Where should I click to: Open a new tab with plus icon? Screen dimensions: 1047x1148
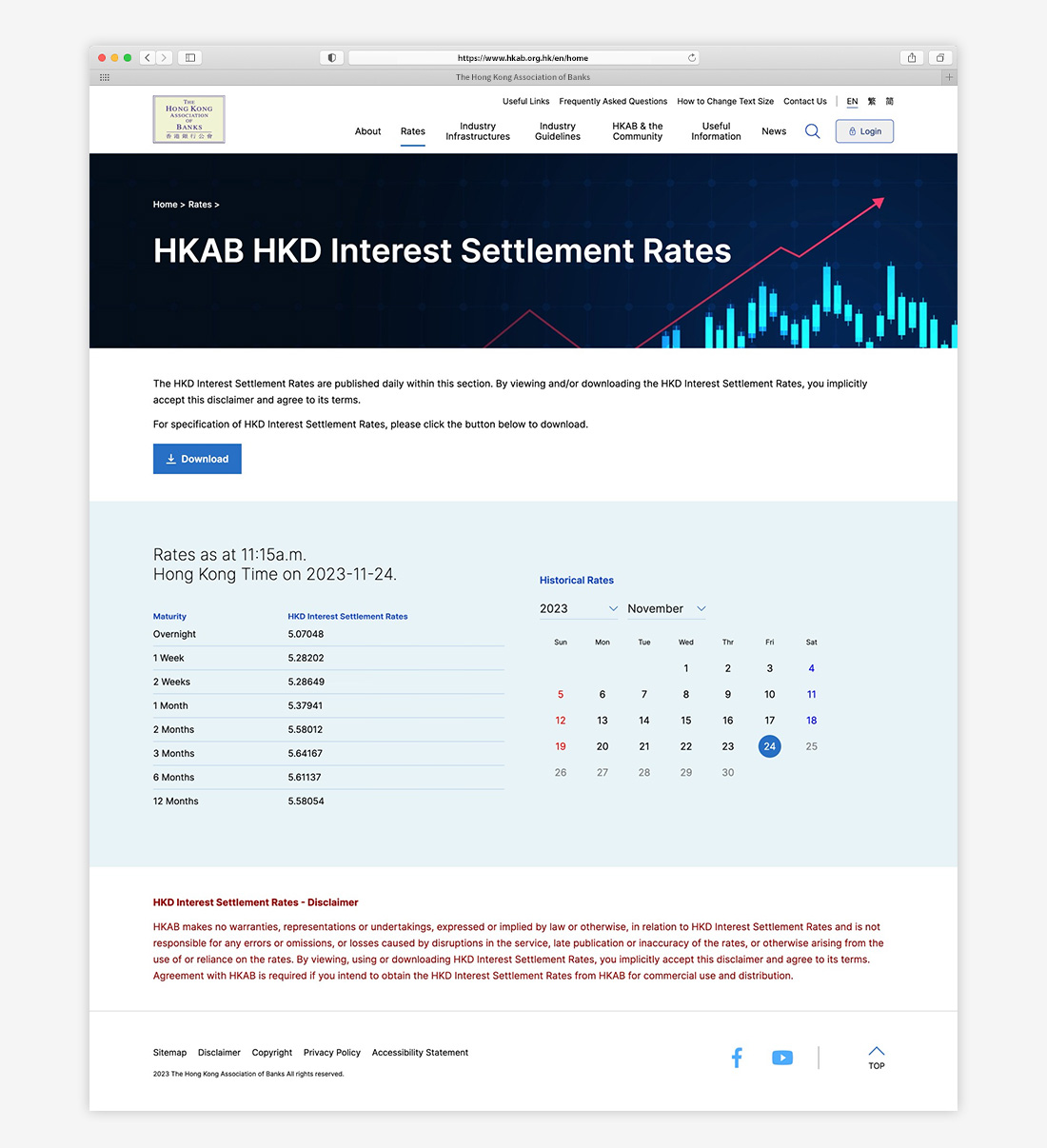click(949, 77)
